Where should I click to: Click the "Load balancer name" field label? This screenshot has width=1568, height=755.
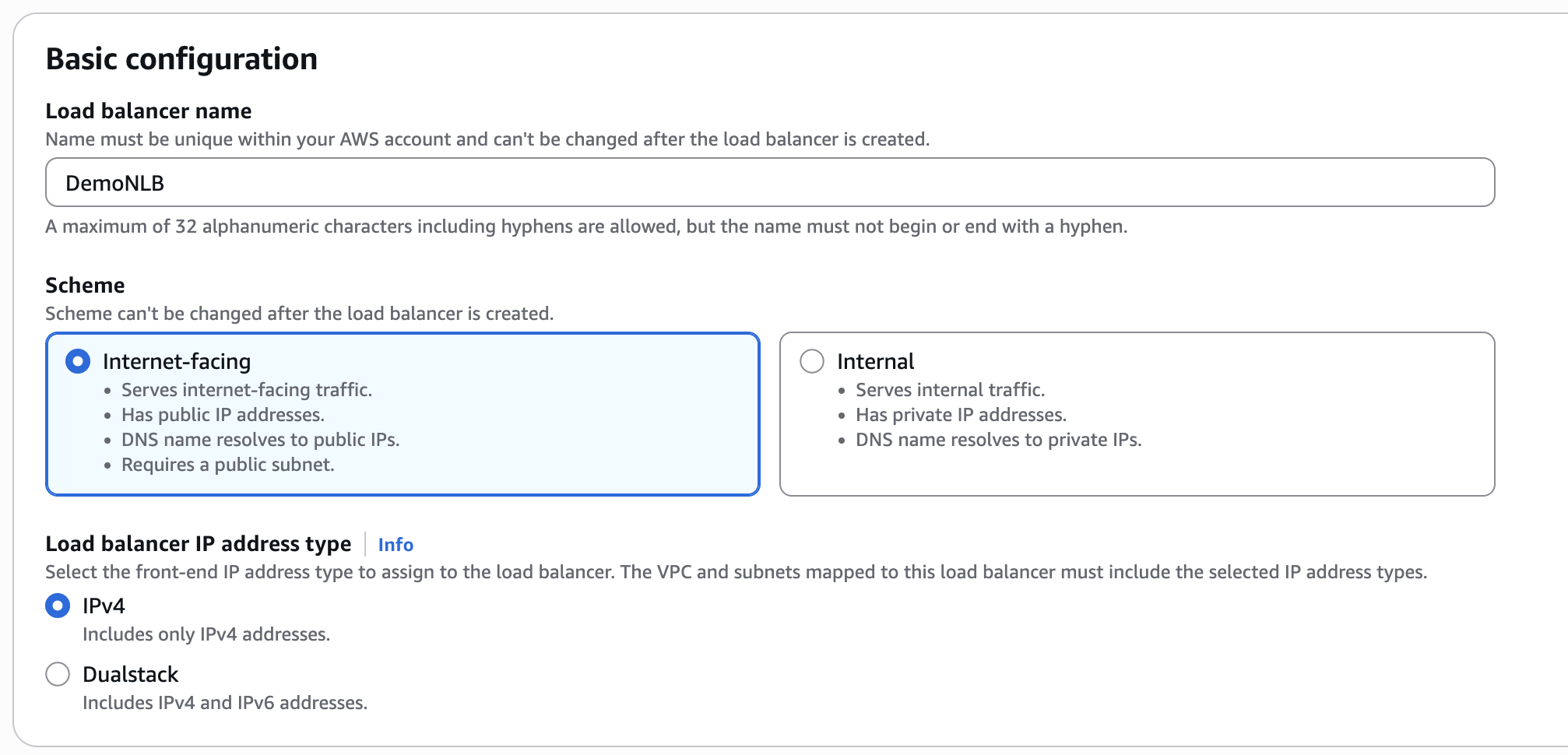(148, 111)
